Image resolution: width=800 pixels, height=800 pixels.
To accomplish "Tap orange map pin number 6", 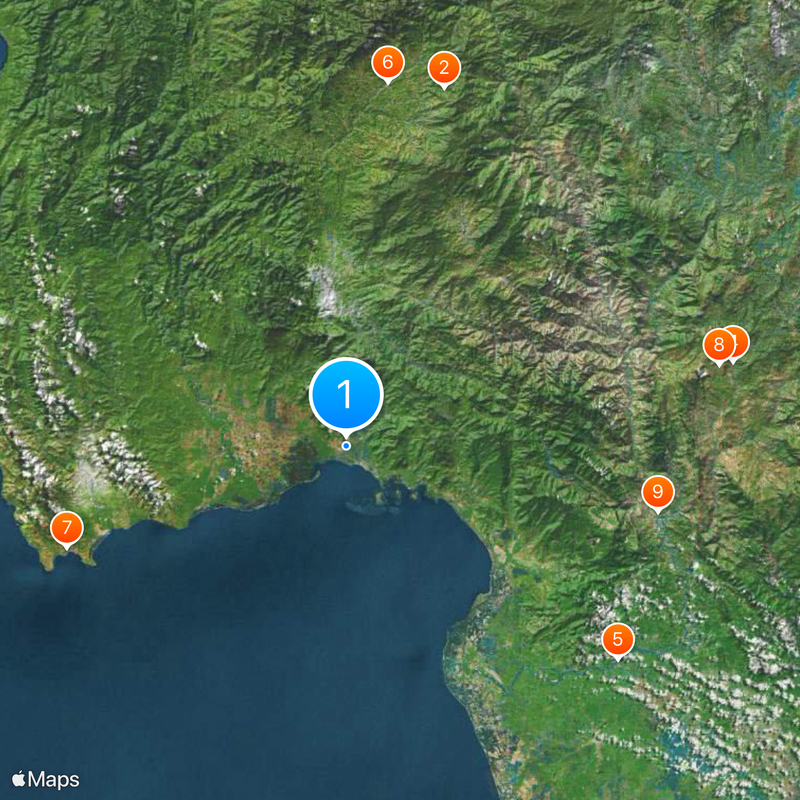I will click(388, 63).
